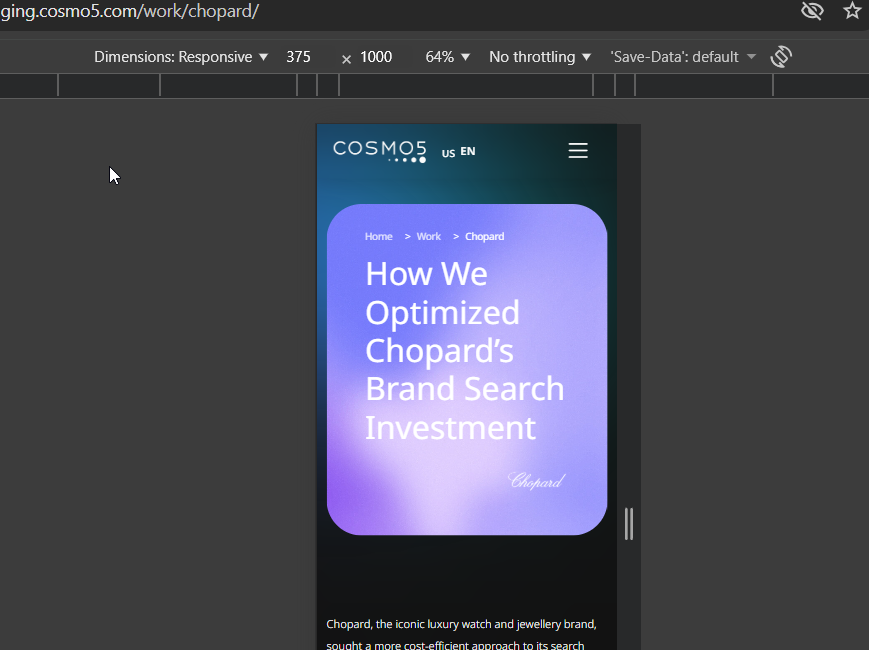
Task: Click the responsive breakpoint preset bar
Action: click(434, 86)
